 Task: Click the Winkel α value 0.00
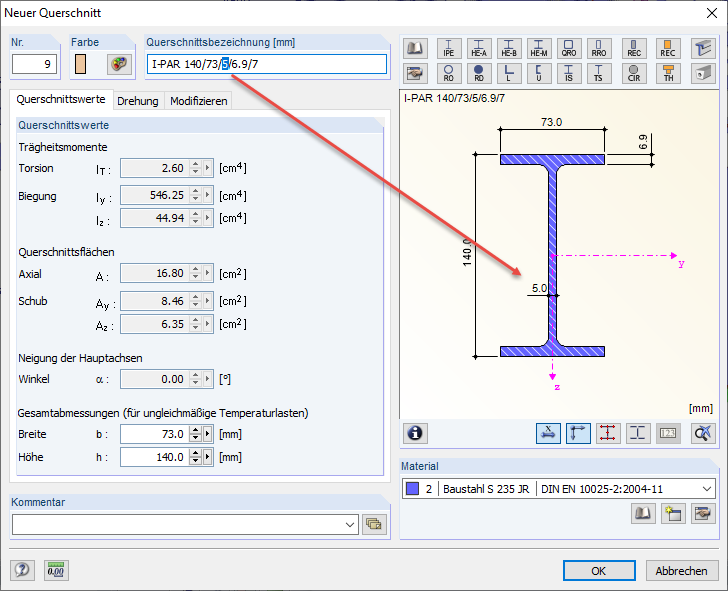coord(155,379)
